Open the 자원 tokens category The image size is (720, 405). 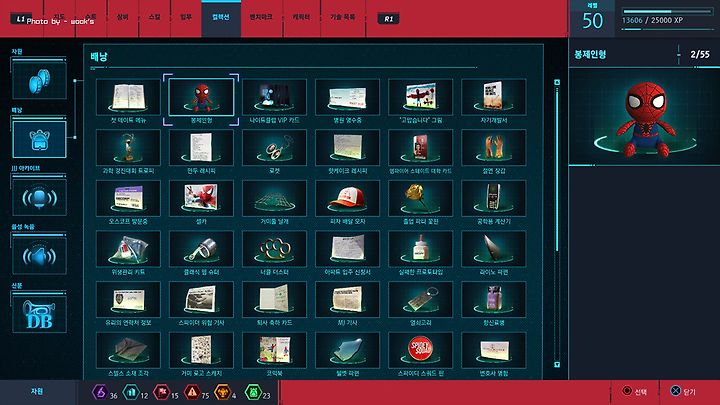[39, 81]
